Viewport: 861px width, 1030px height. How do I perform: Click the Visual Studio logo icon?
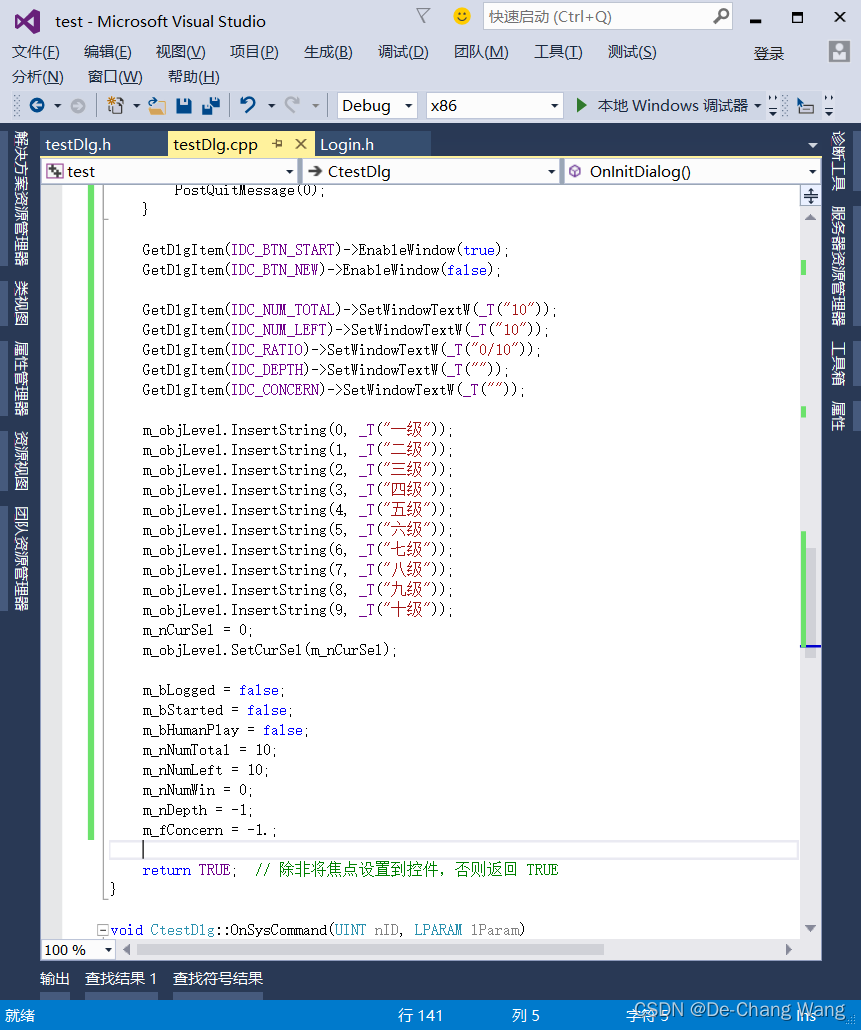click(x=28, y=22)
